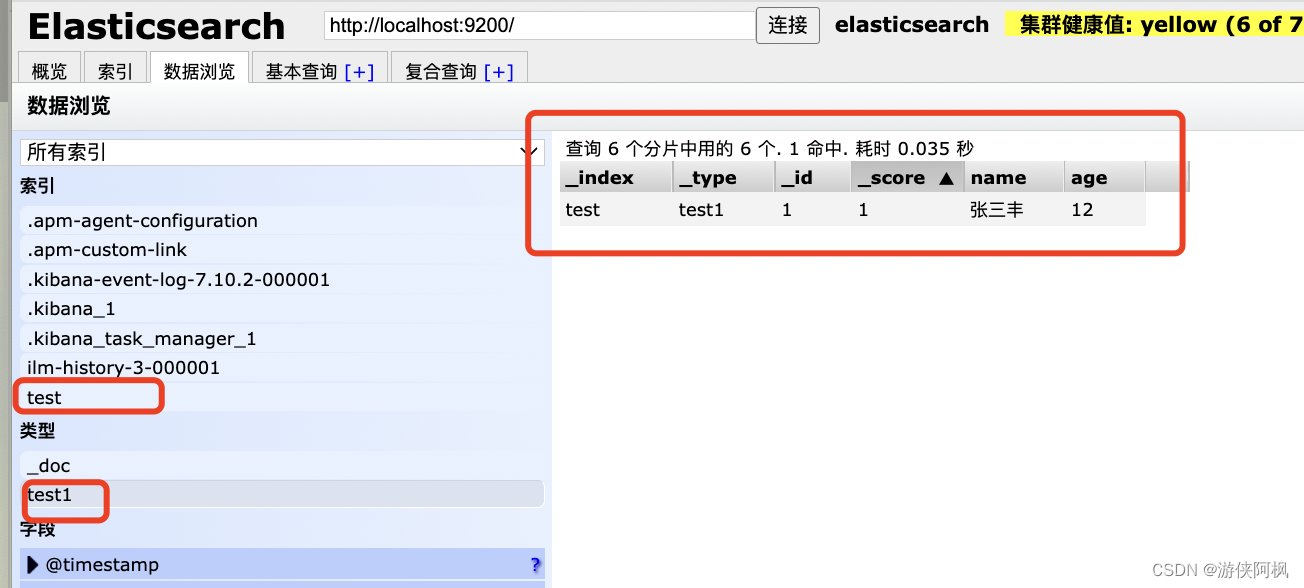Screen dimensions: 1304x588
Task: Open the 复合查询 tab
Action: click(441, 71)
